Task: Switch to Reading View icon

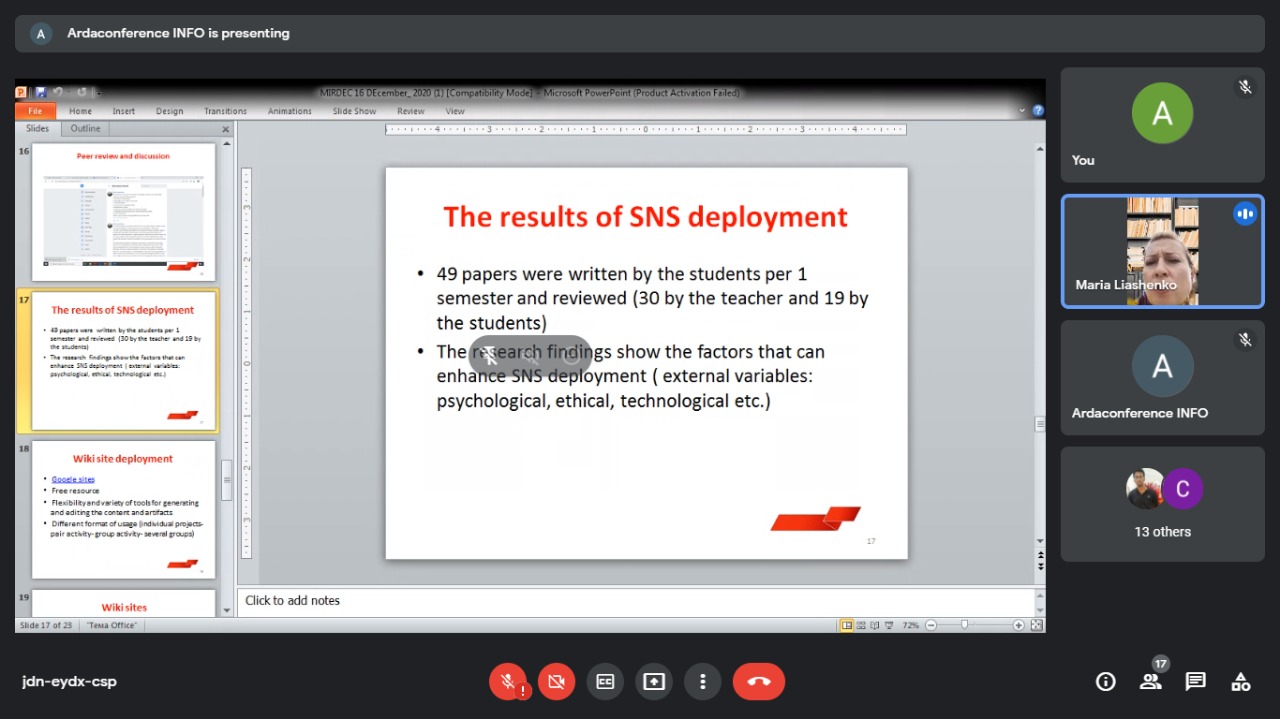Action: click(x=874, y=625)
